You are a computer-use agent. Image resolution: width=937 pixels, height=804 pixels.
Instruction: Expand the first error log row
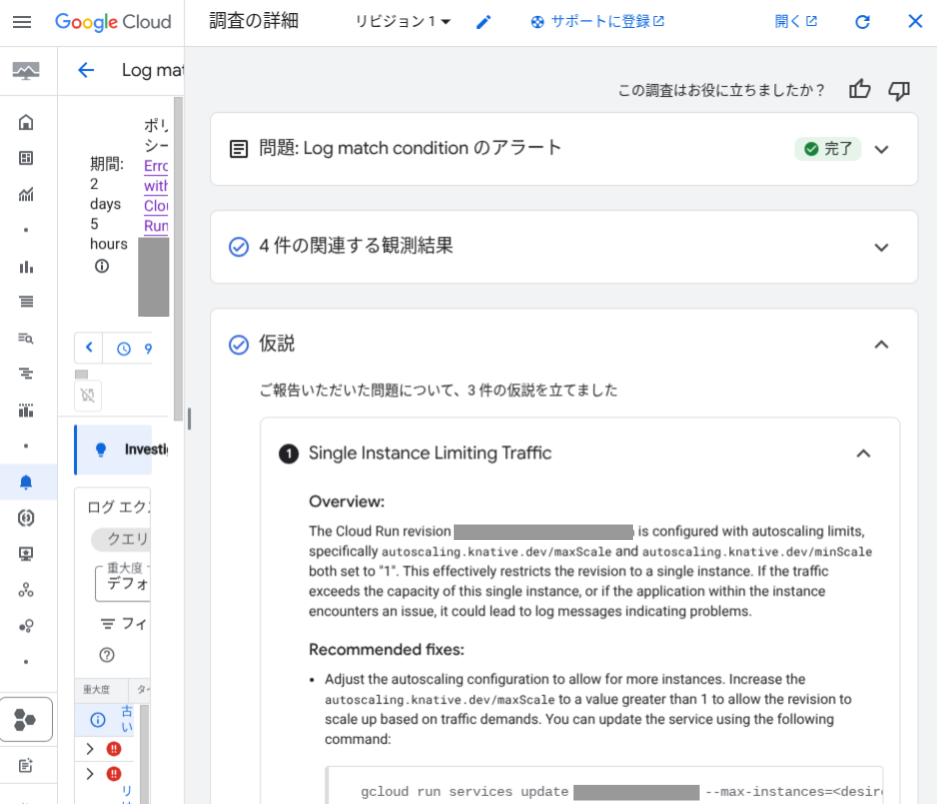click(x=90, y=749)
